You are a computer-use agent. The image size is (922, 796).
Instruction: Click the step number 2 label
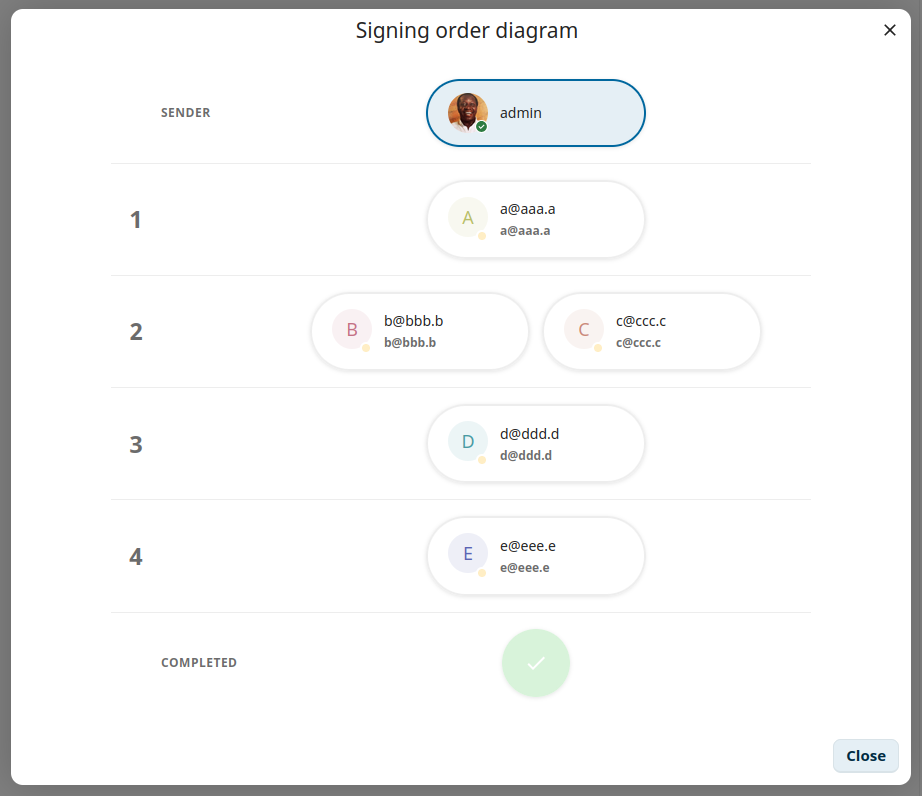136,331
